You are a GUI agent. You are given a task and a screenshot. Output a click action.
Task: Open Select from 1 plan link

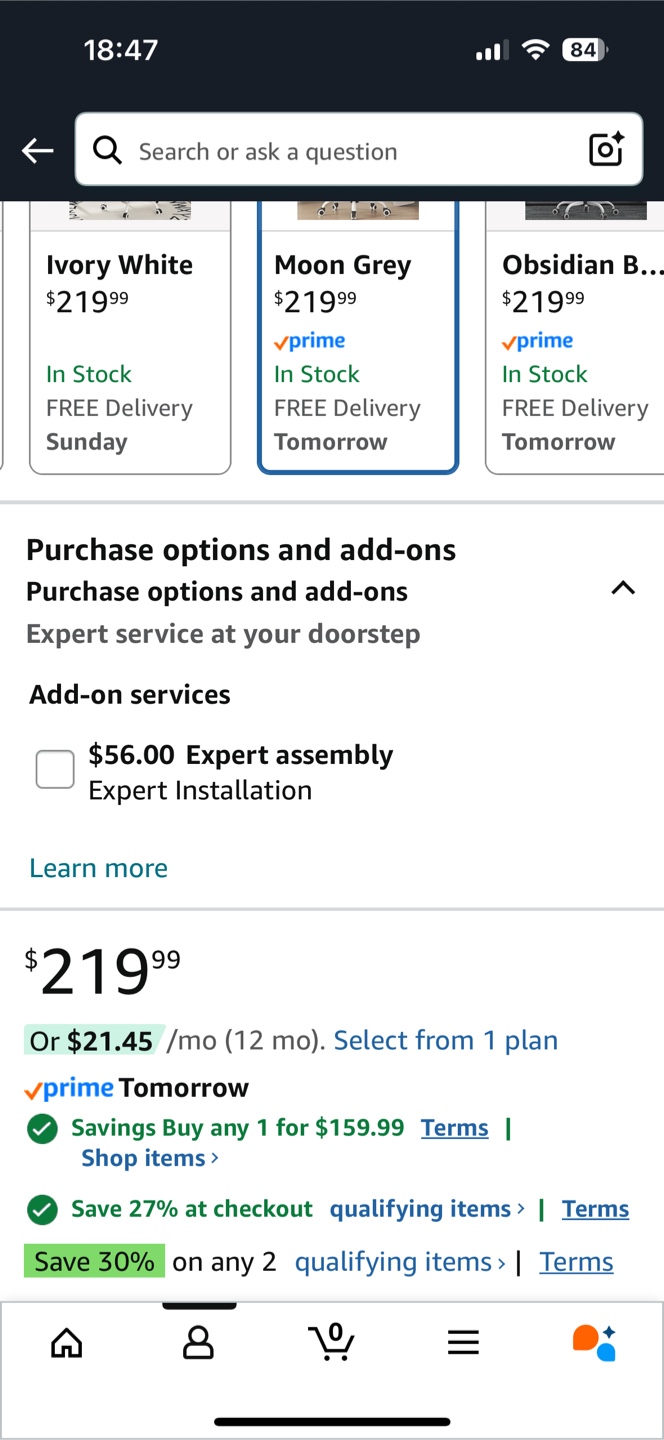(x=446, y=1040)
